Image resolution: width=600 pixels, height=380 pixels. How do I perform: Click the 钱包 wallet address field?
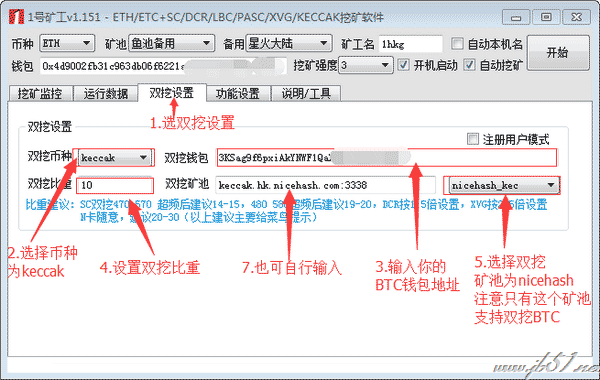(163, 66)
